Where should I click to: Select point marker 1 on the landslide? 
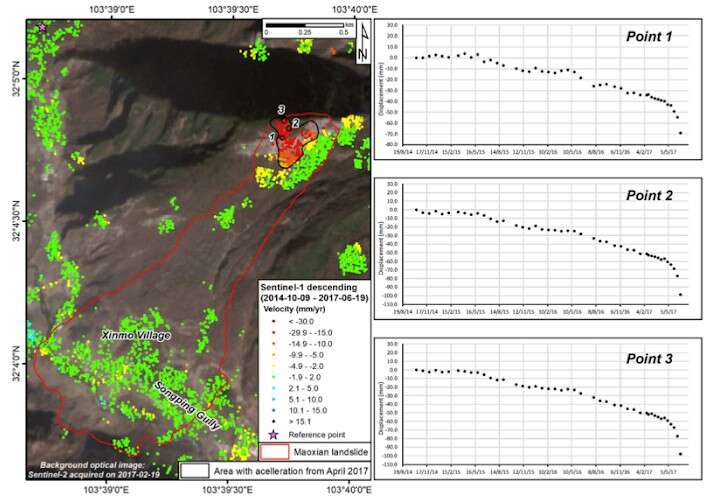[272, 136]
